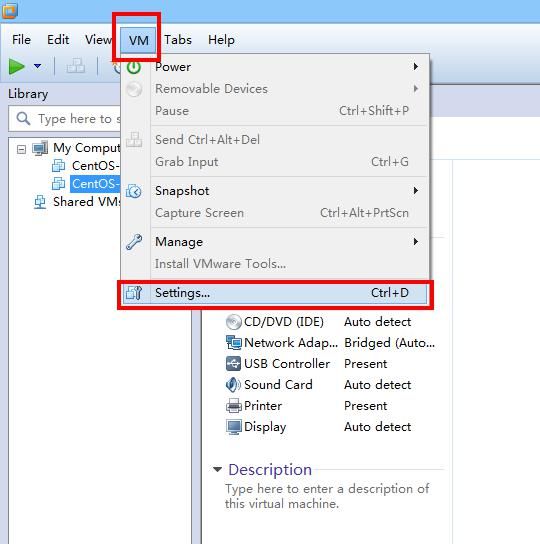
Task: Open the View menu
Action: (98, 40)
